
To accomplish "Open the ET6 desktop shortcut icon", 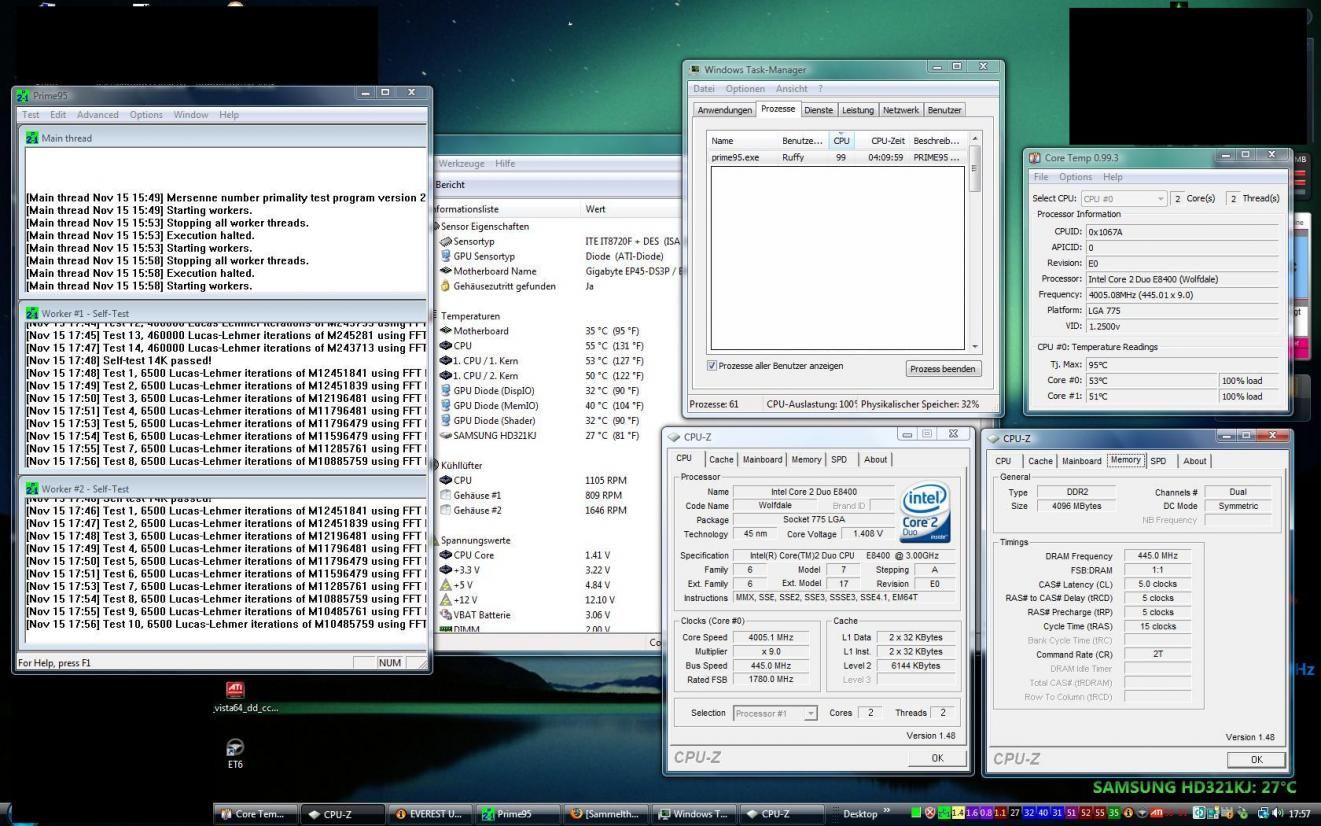I will coord(236,748).
